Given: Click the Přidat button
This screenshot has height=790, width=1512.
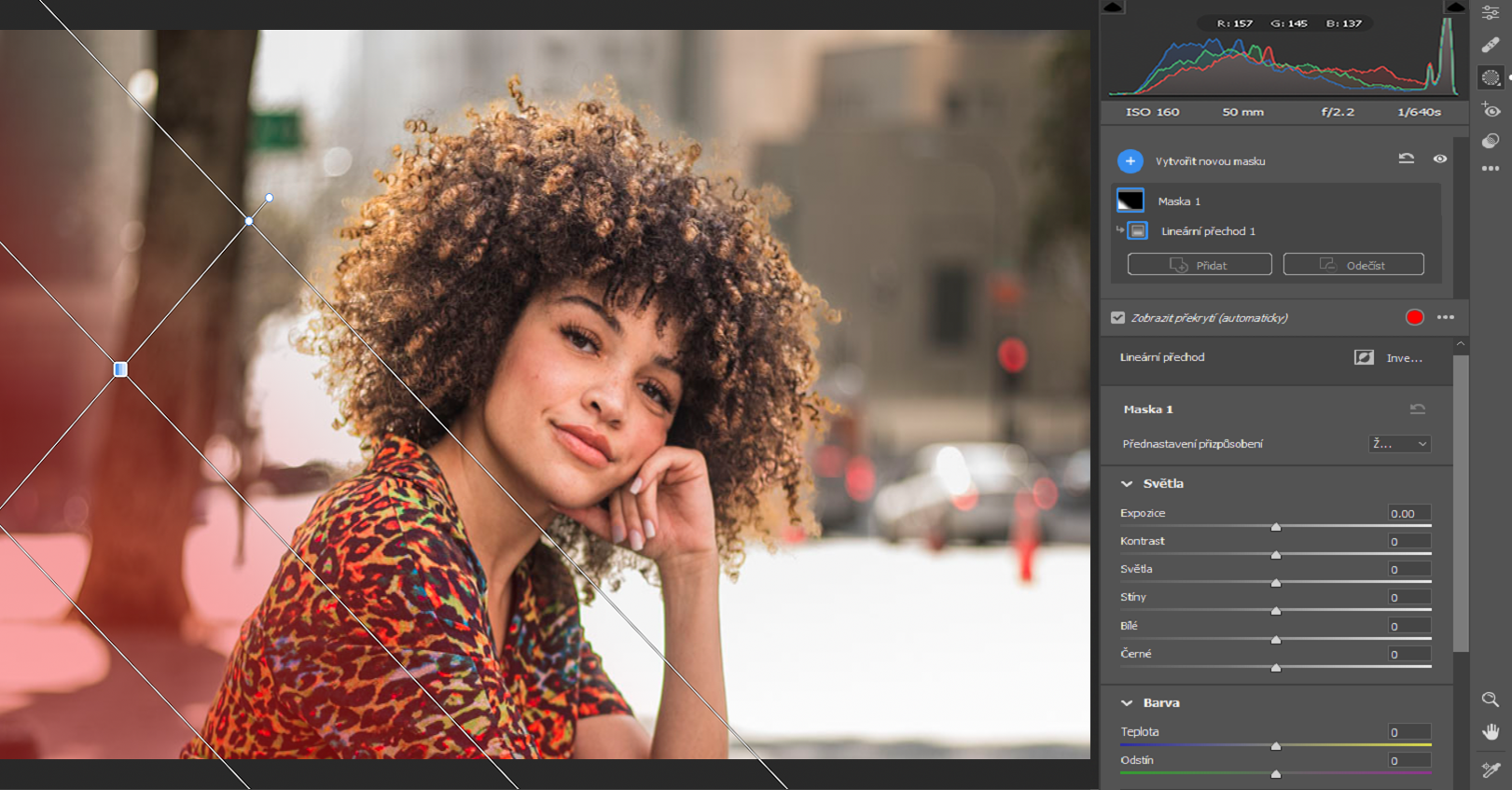Looking at the screenshot, I should [1200, 265].
